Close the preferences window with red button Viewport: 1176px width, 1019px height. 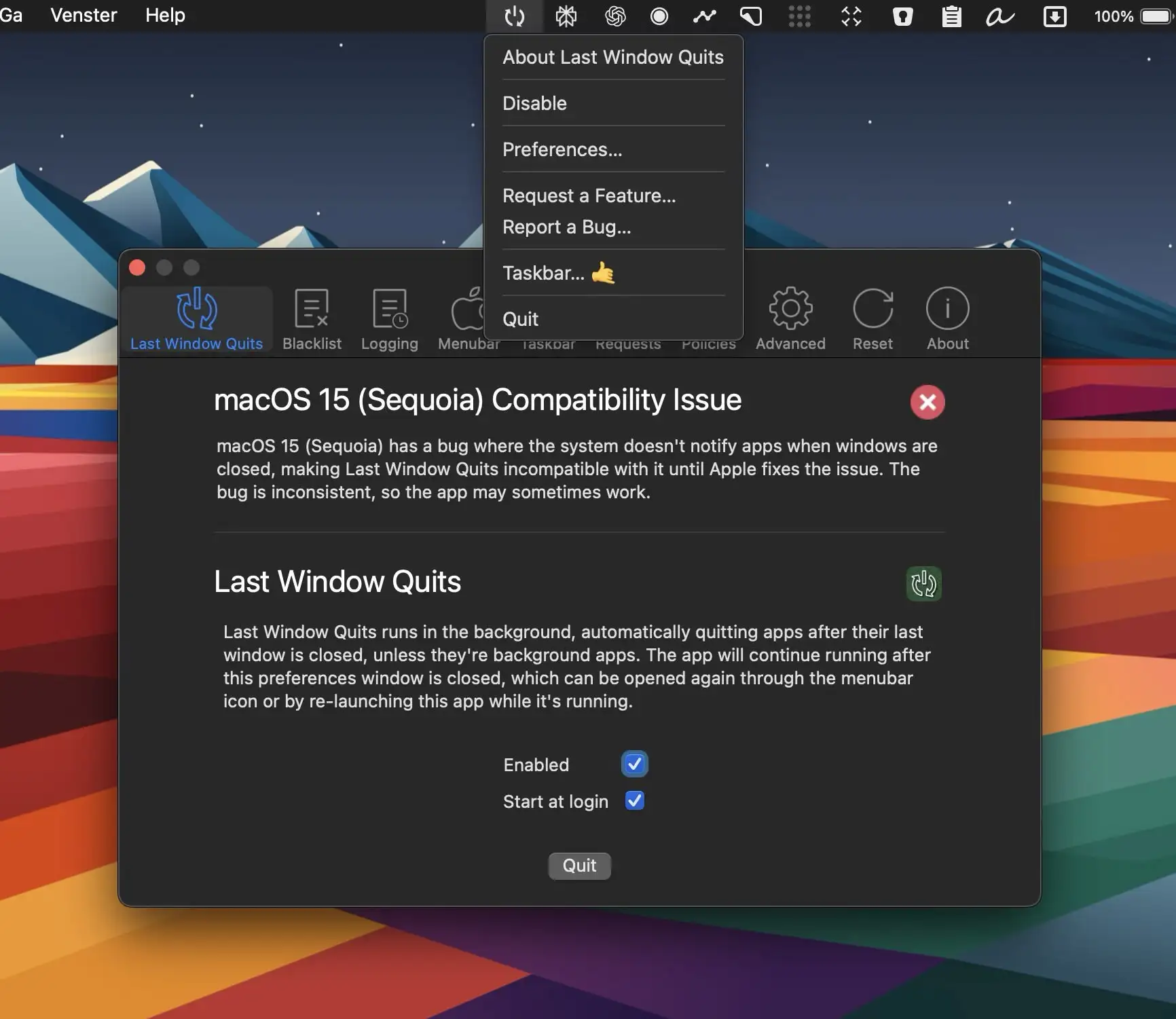coord(137,267)
